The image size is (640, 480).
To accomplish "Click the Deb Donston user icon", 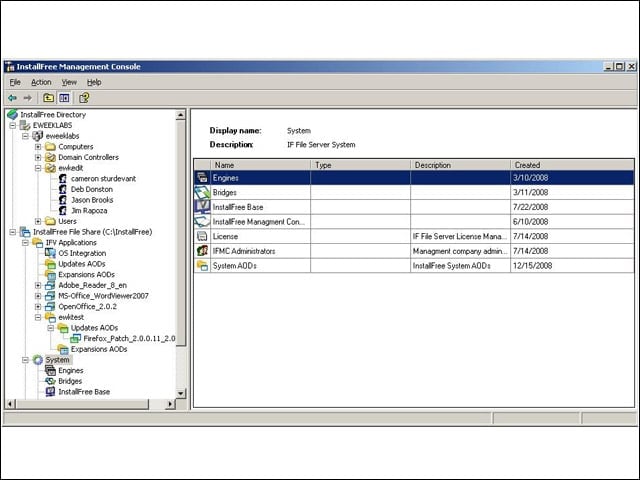I will pos(62,189).
